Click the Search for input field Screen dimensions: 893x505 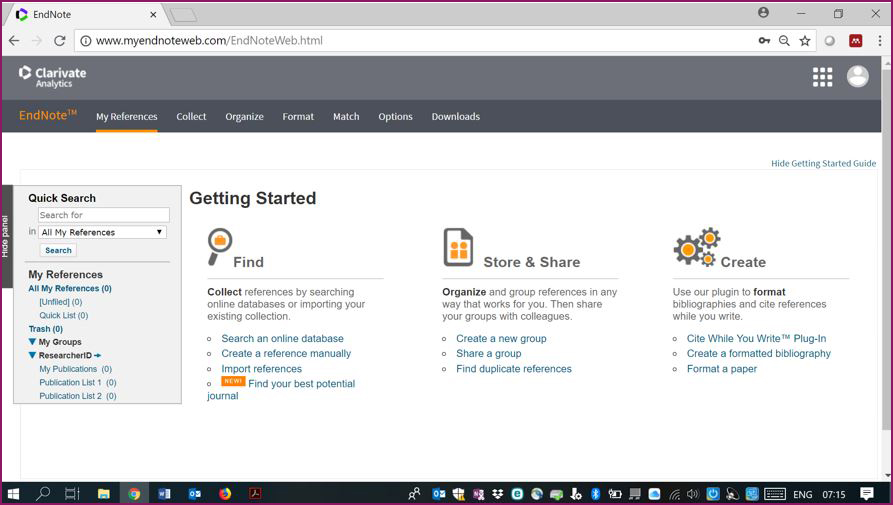[103, 215]
